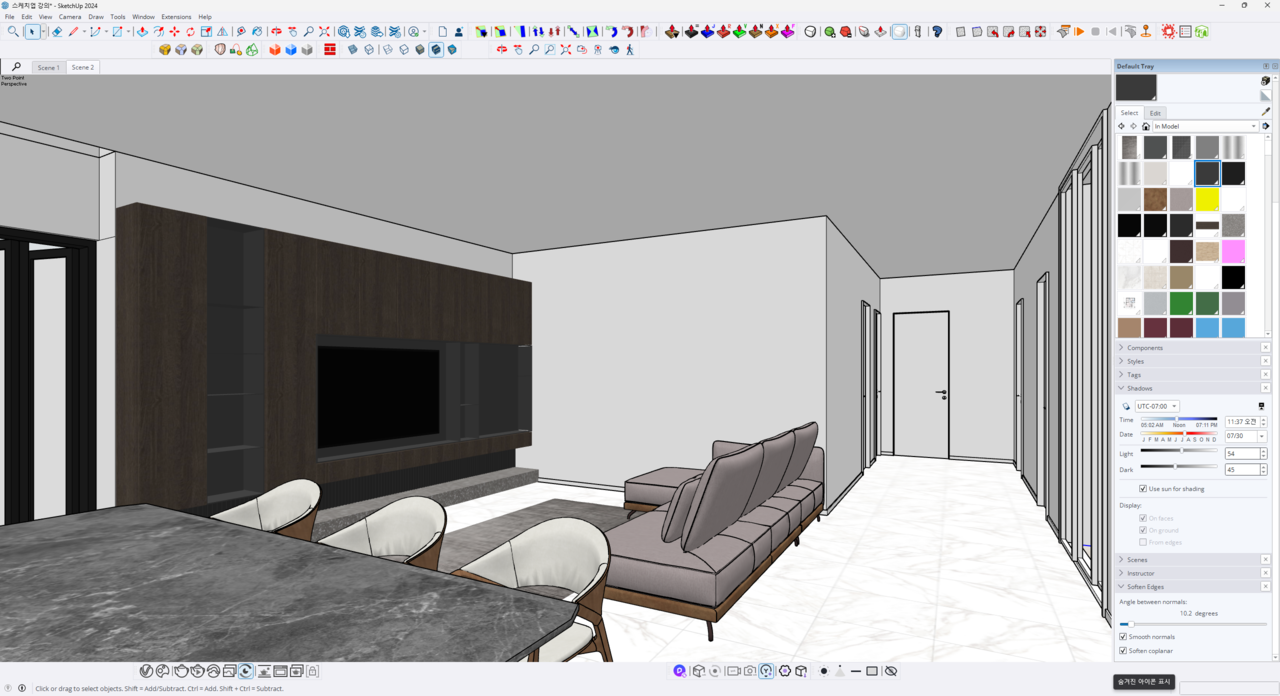Screen dimensions: 1280x696
Task: Enable From edges display checkbox
Action: click(1143, 542)
